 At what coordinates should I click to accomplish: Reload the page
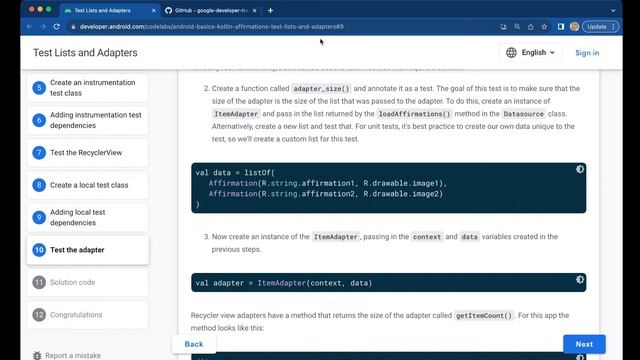[x=57, y=27]
